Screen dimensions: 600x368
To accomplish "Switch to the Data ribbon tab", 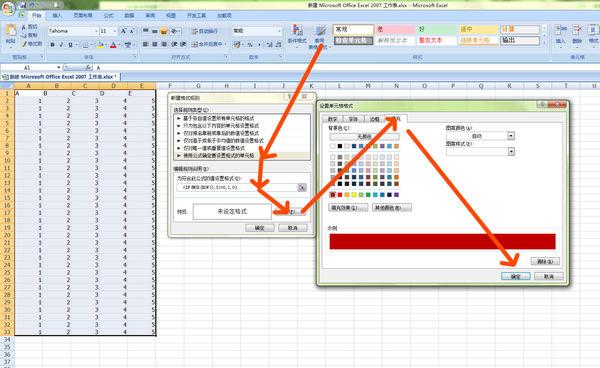I will click(129, 15).
